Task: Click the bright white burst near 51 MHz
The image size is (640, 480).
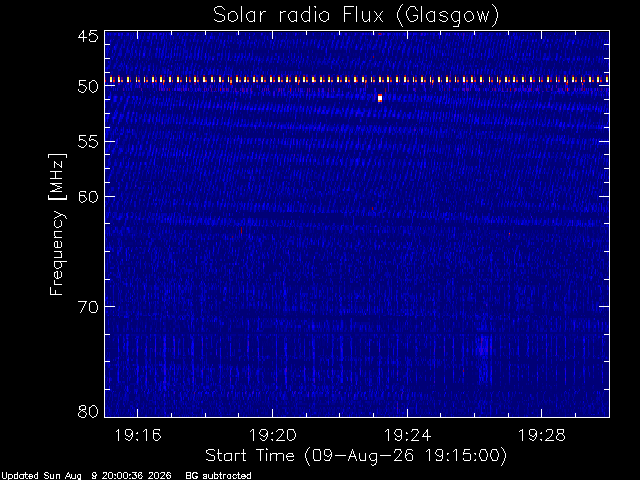Action: [x=380, y=98]
